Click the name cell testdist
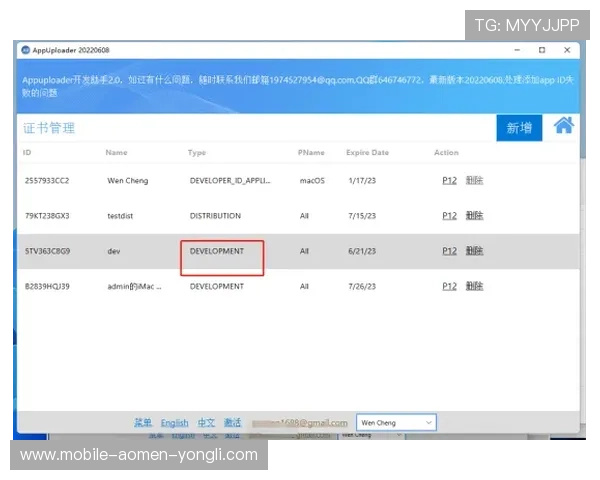The height and width of the screenshot is (480, 600). (120, 216)
